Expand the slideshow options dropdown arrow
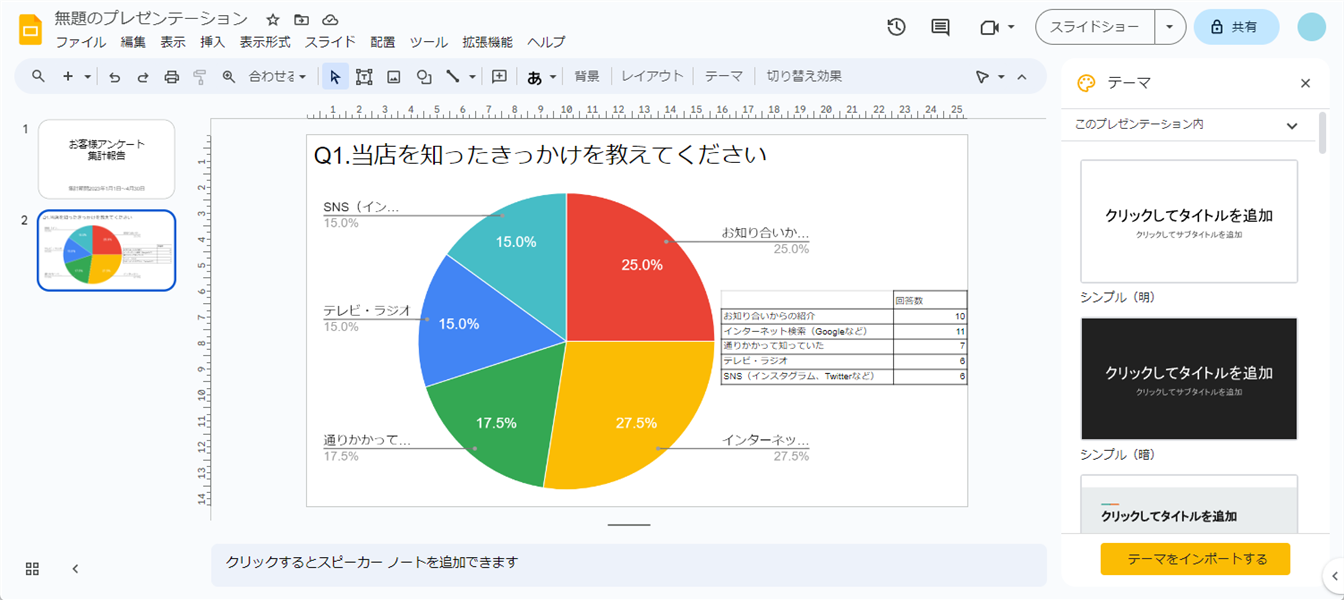Viewport: 1344px width, 600px height. click(x=1170, y=27)
